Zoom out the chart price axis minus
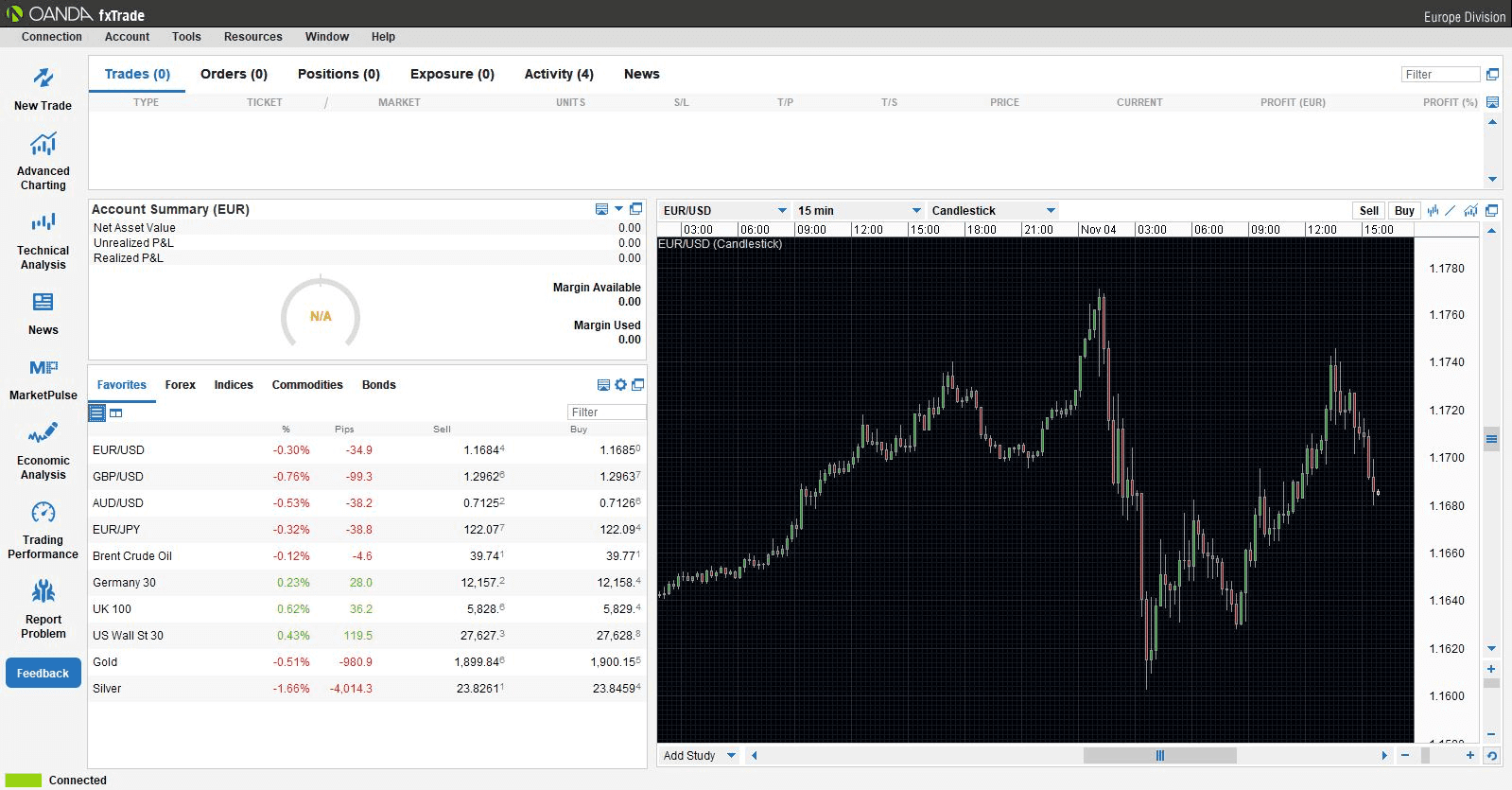 (x=1491, y=734)
